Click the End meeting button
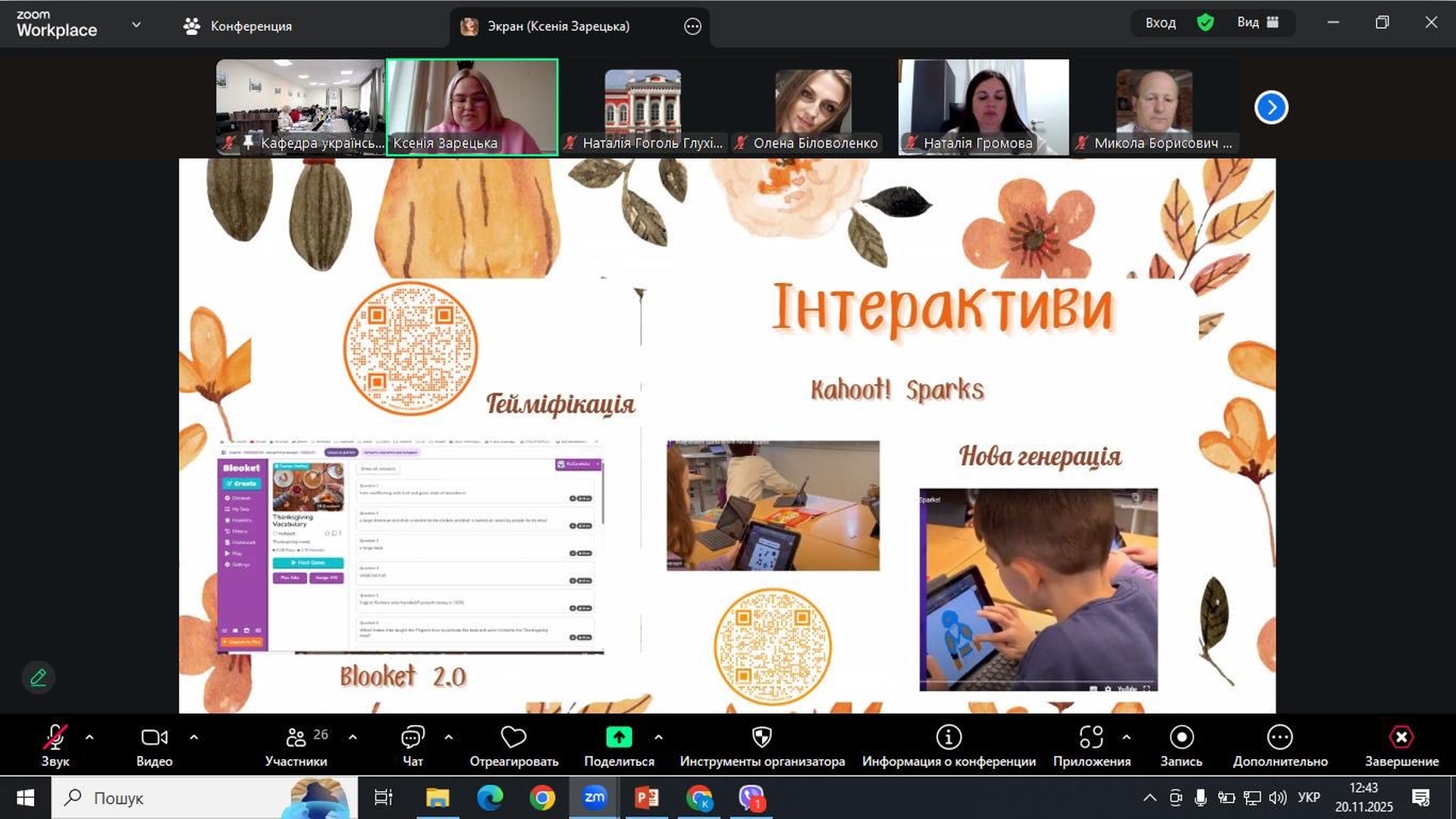The width and height of the screenshot is (1456, 819). point(1401,738)
